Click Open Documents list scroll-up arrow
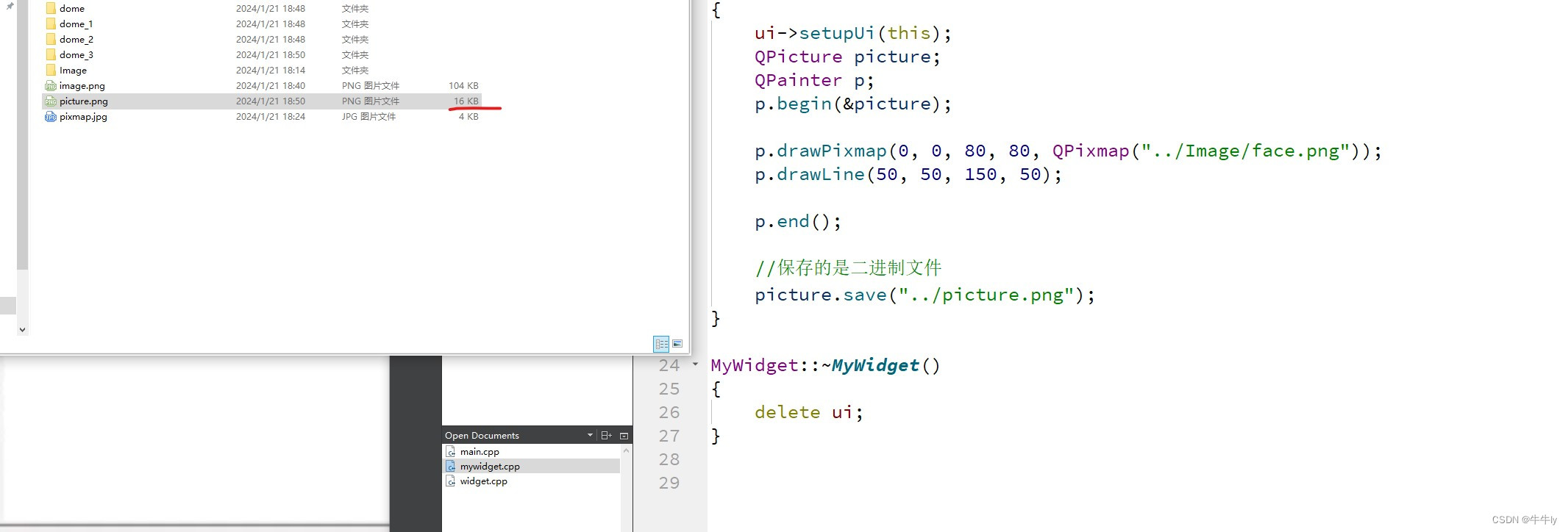 coord(626,450)
